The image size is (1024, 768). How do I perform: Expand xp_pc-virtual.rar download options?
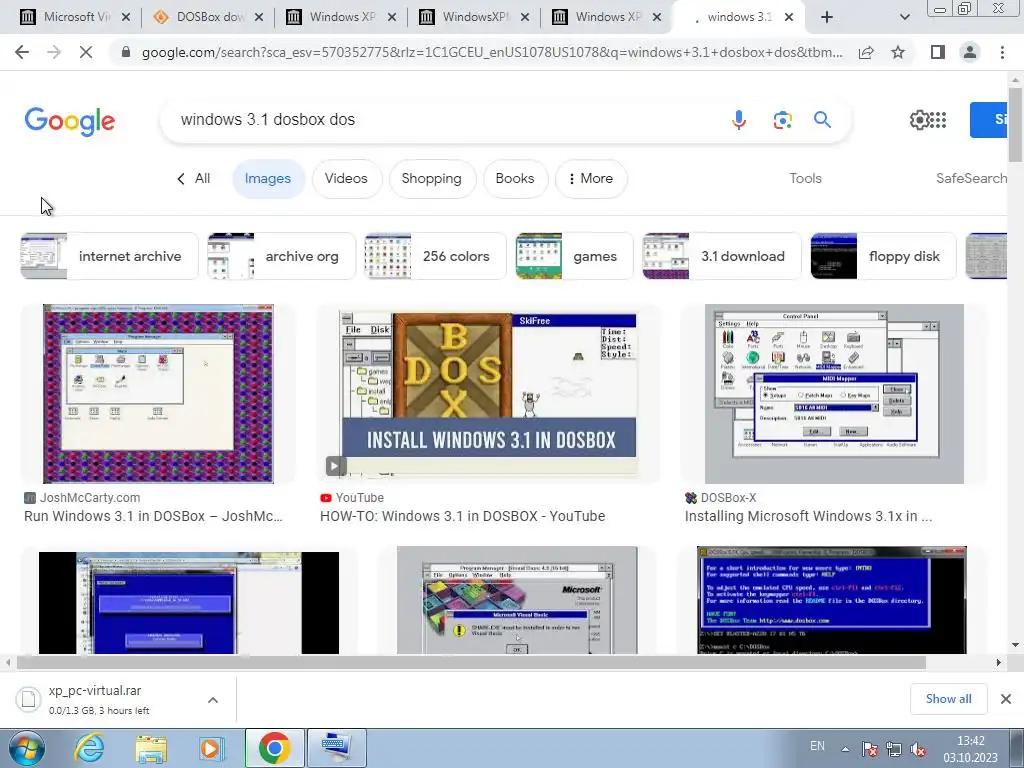pos(213,699)
